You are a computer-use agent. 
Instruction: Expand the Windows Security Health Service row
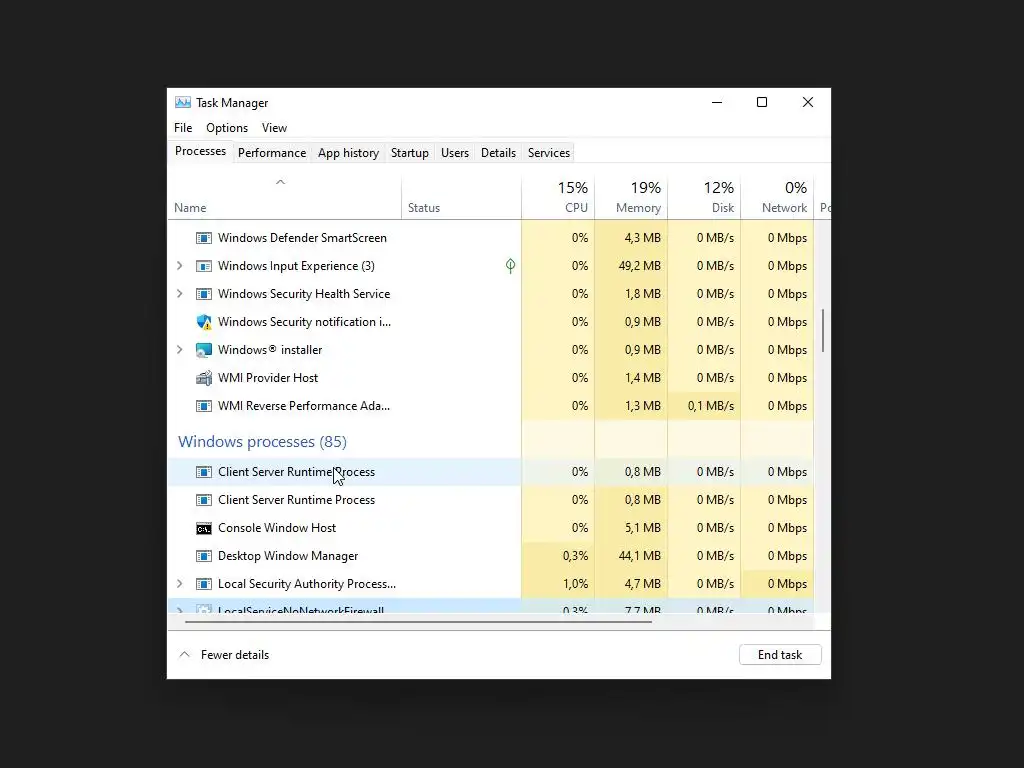point(180,294)
